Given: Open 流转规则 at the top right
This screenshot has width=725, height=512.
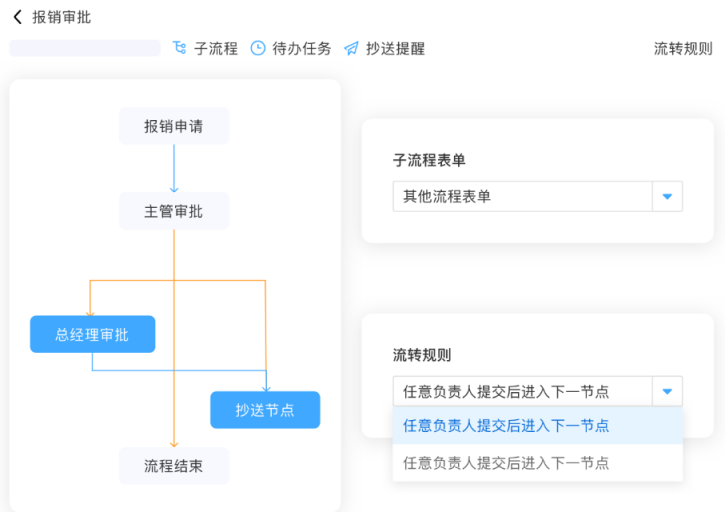Looking at the screenshot, I should point(683,48).
